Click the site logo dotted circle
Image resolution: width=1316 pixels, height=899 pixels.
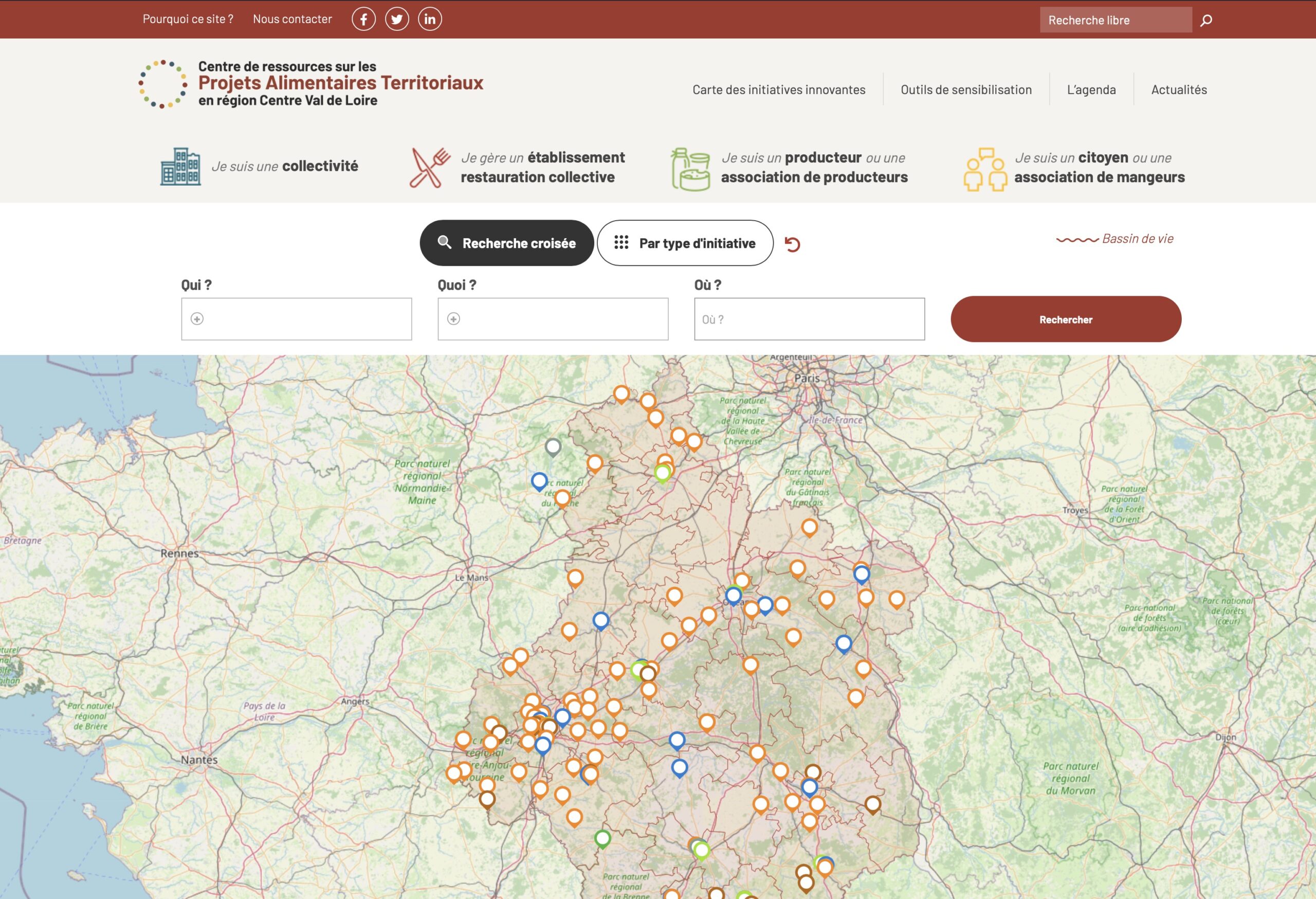tap(163, 84)
